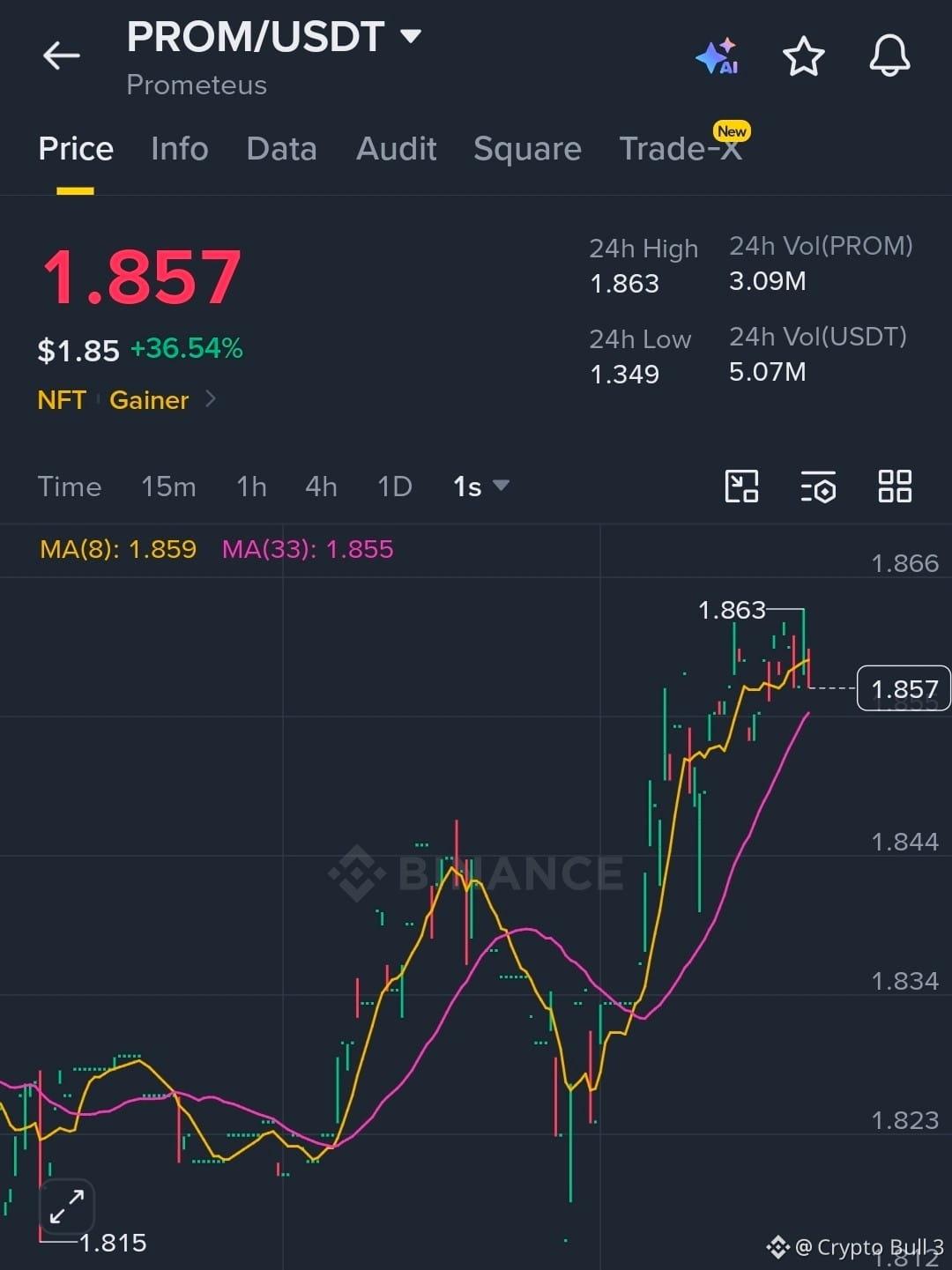This screenshot has height=1270, width=952.
Task: Tap the 1.844 axis price label
Action: [x=904, y=842]
